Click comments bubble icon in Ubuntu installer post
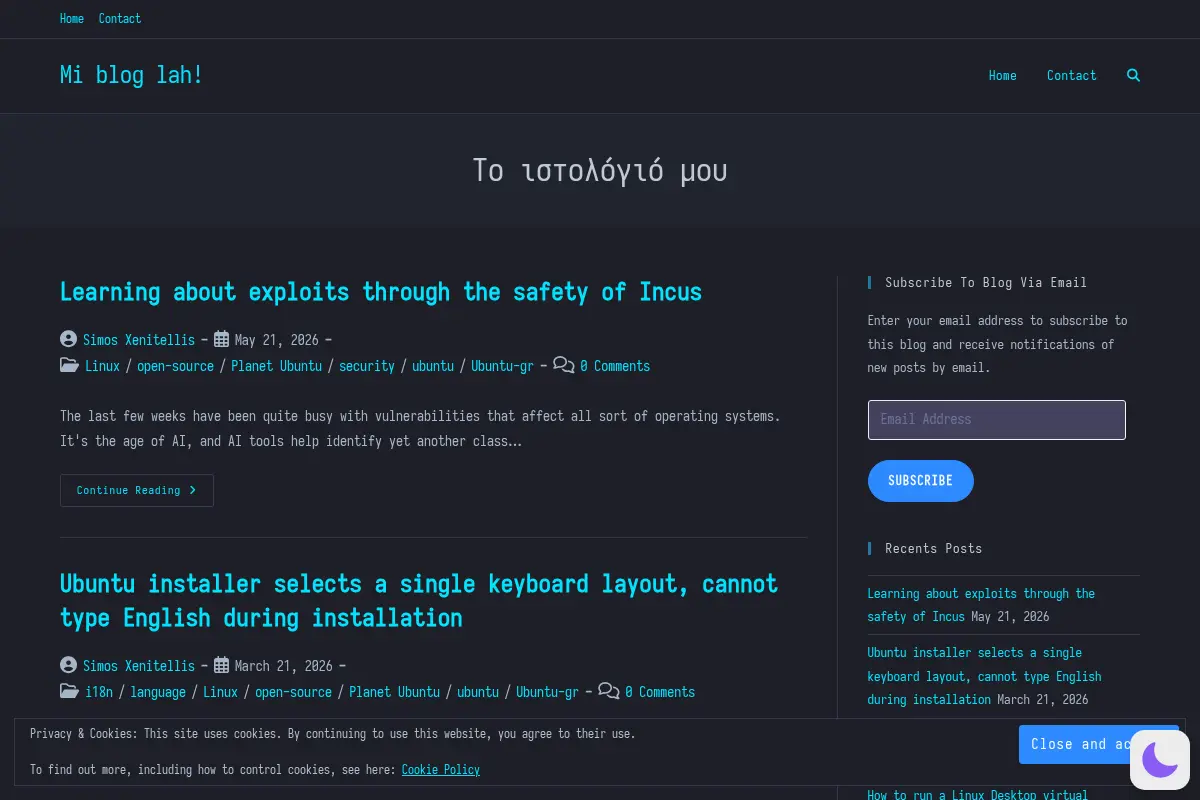 (x=609, y=691)
